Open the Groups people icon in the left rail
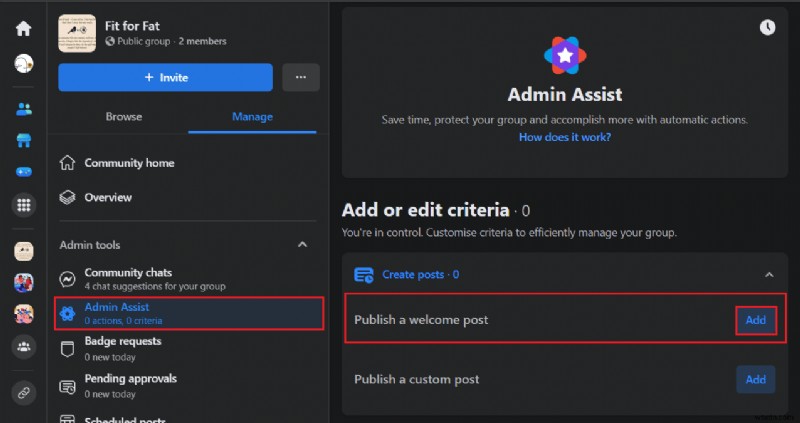 coord(23,347)
